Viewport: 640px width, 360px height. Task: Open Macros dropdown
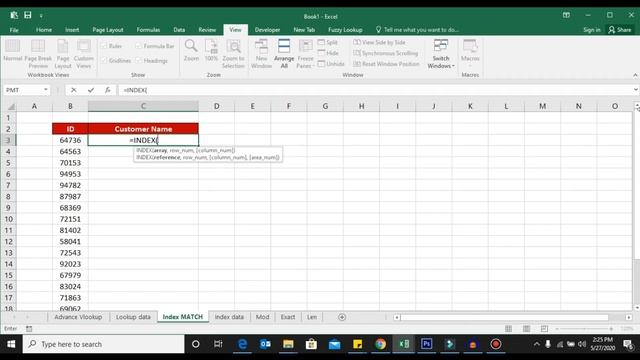tap(470, 54)
